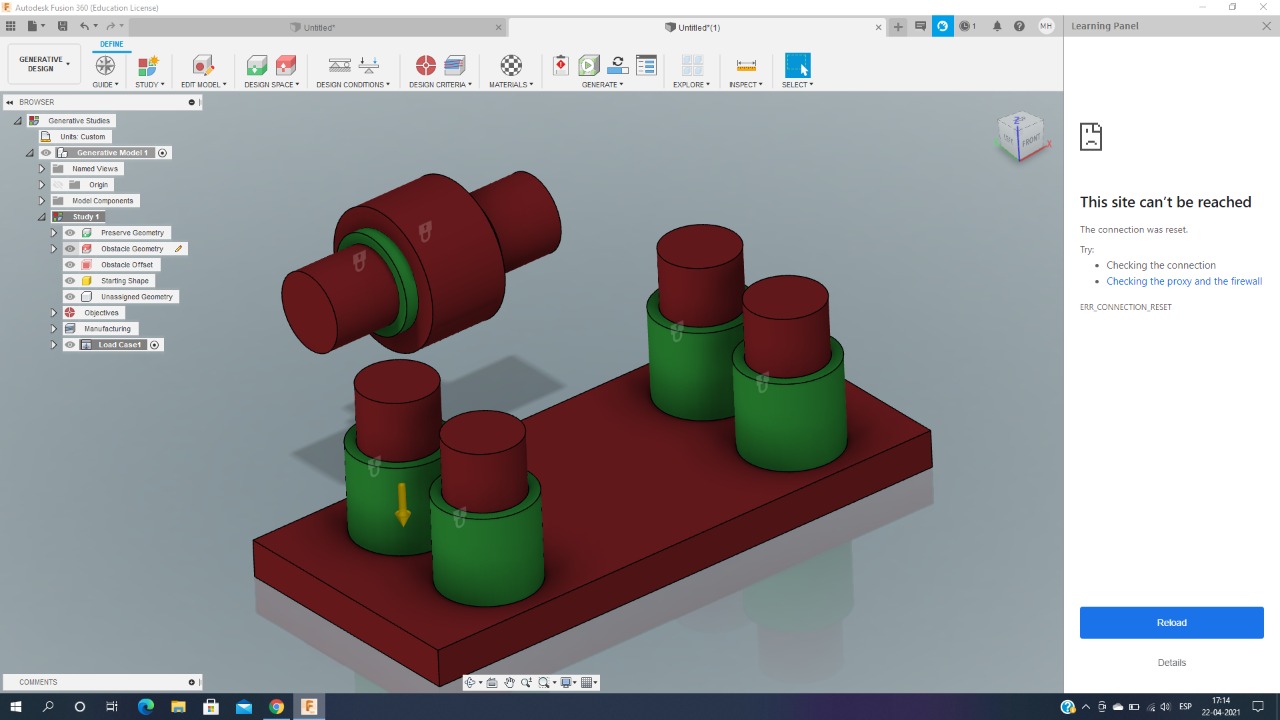Click the Structural Constraints icon
The height and width of the screenshot is (720, 1280).
point(340,66)
